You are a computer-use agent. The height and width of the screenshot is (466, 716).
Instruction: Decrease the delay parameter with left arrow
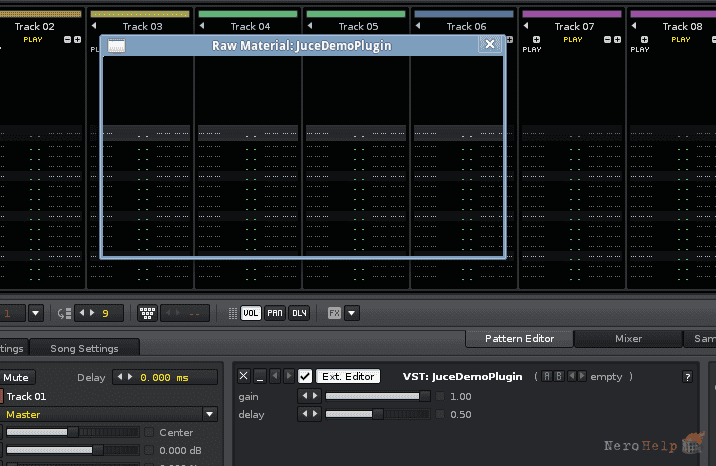pyautogui.click(x=305, y=414)
